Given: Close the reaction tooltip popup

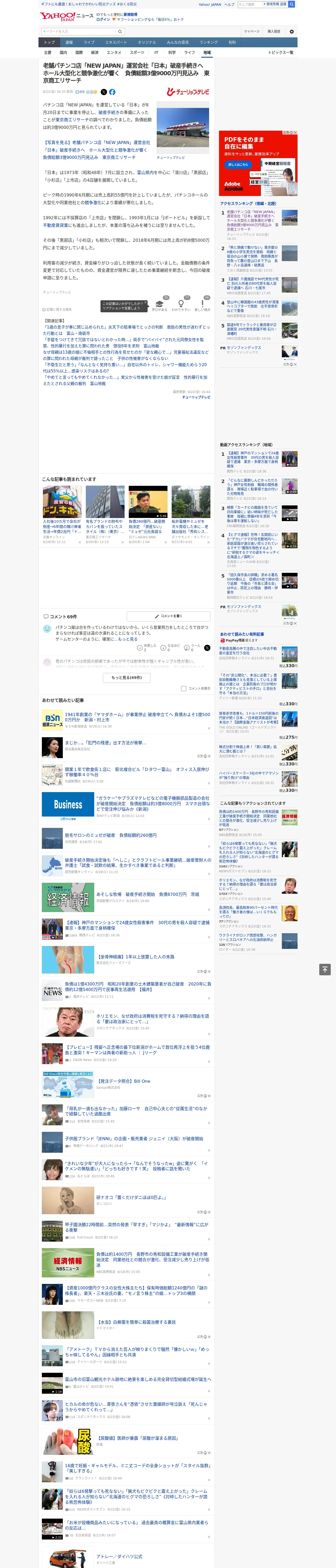Looking at the screenshot, I should point(146,303).
